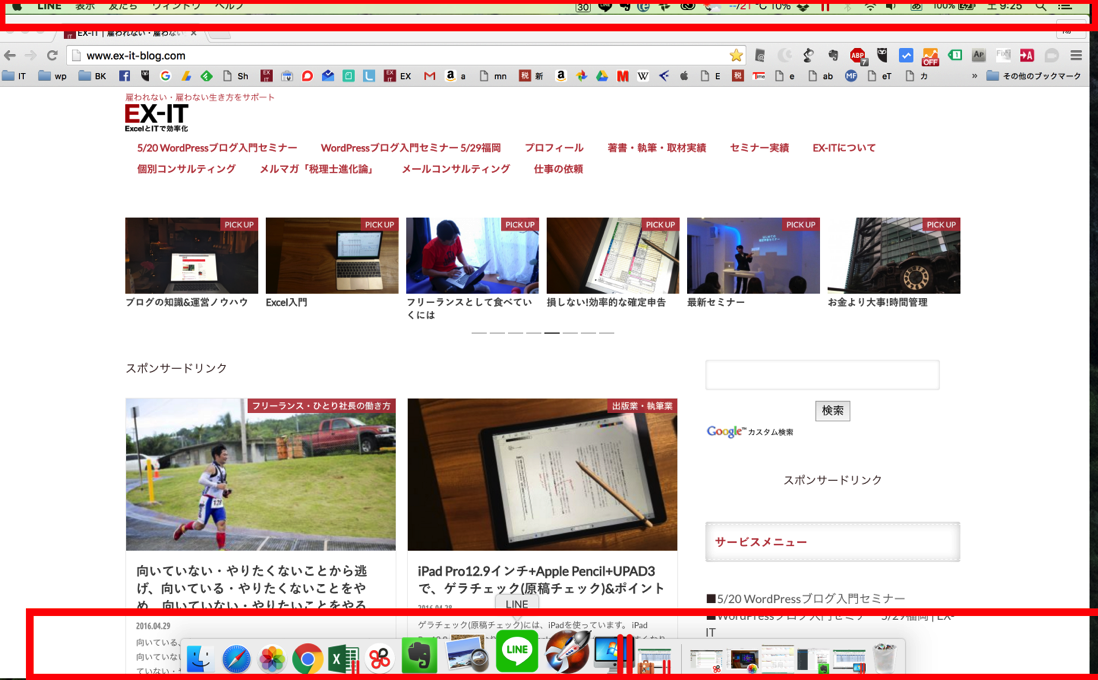This screenshot has height=680, width=1098.
Task: Open the プロフィール navigation menu item
Action: click(x=554, y=148)
